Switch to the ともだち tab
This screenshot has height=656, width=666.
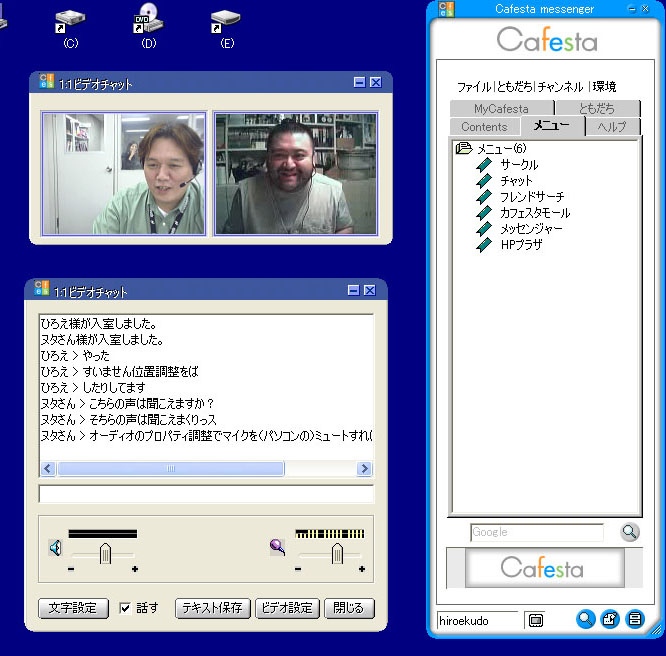coord(598,109)
